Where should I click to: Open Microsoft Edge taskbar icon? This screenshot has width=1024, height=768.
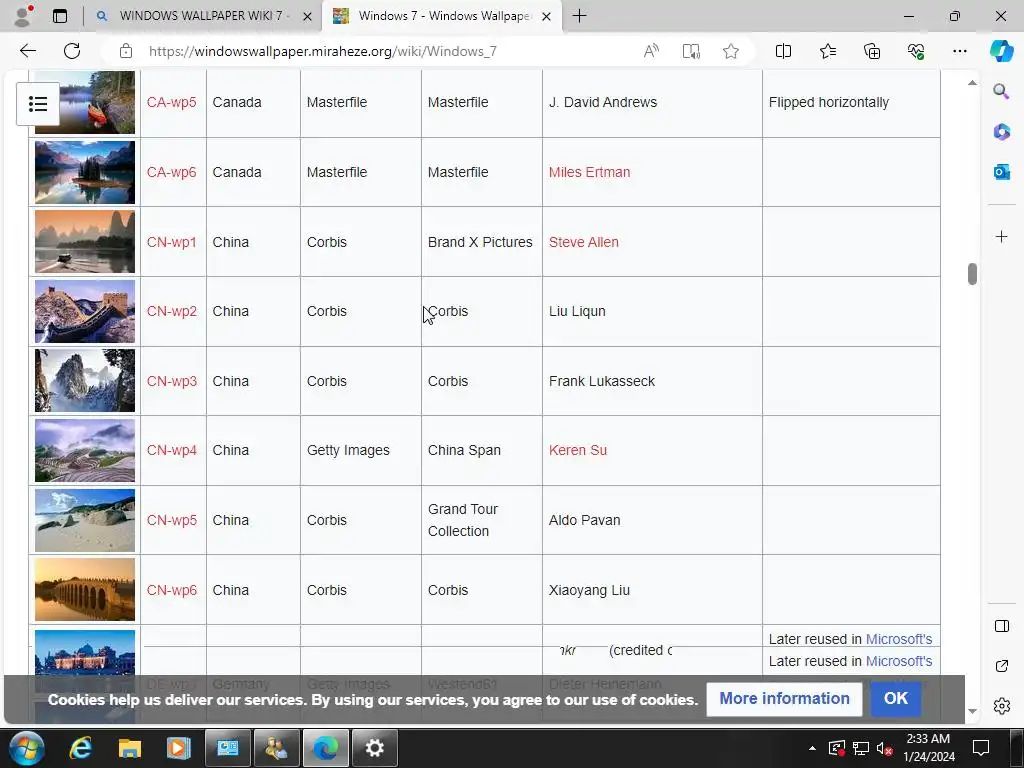[x=325, y=748]
